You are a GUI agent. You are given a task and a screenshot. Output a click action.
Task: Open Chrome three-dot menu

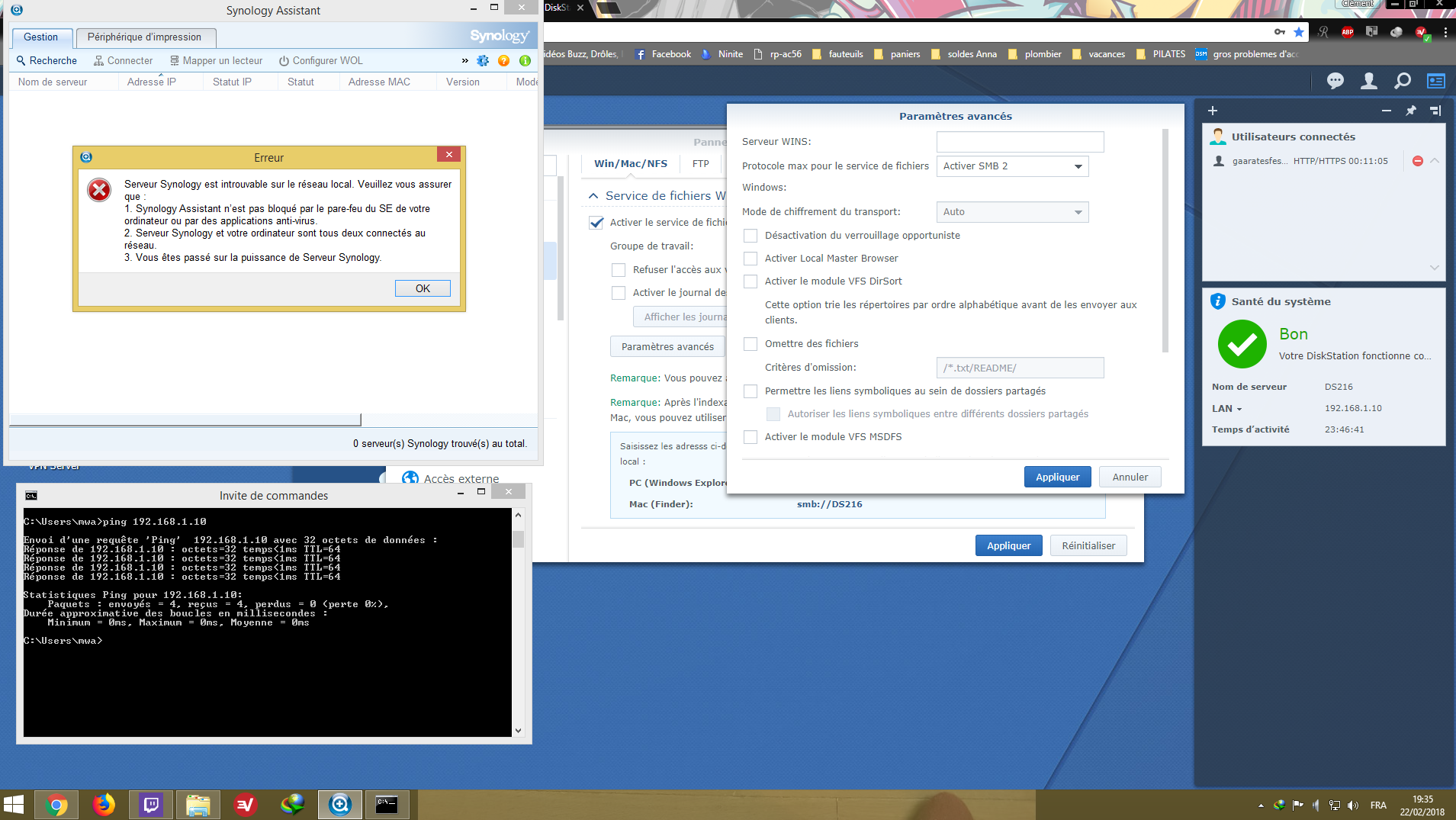tap(1445, 32)
